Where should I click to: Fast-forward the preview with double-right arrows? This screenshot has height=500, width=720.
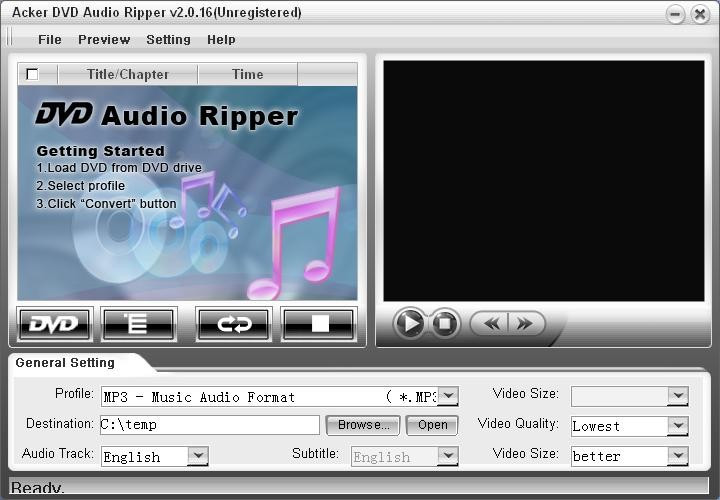pyautogui.click(x=525, y=323)
